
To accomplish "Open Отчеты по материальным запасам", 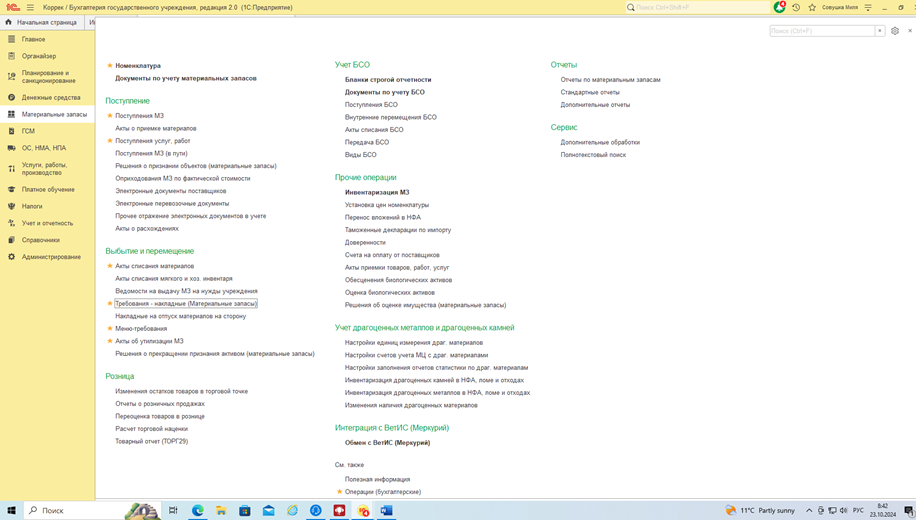I will 610,79.
